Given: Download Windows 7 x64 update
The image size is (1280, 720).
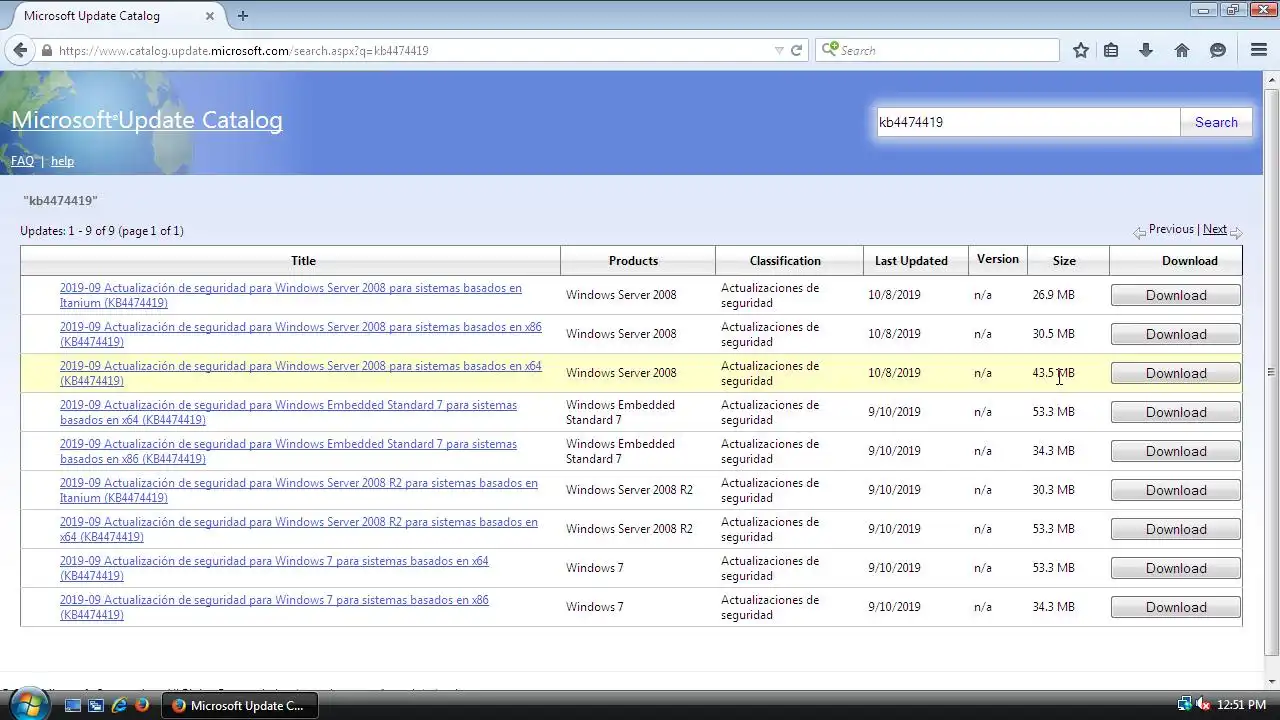Looking at the screenshot, I should point(1176,568).
